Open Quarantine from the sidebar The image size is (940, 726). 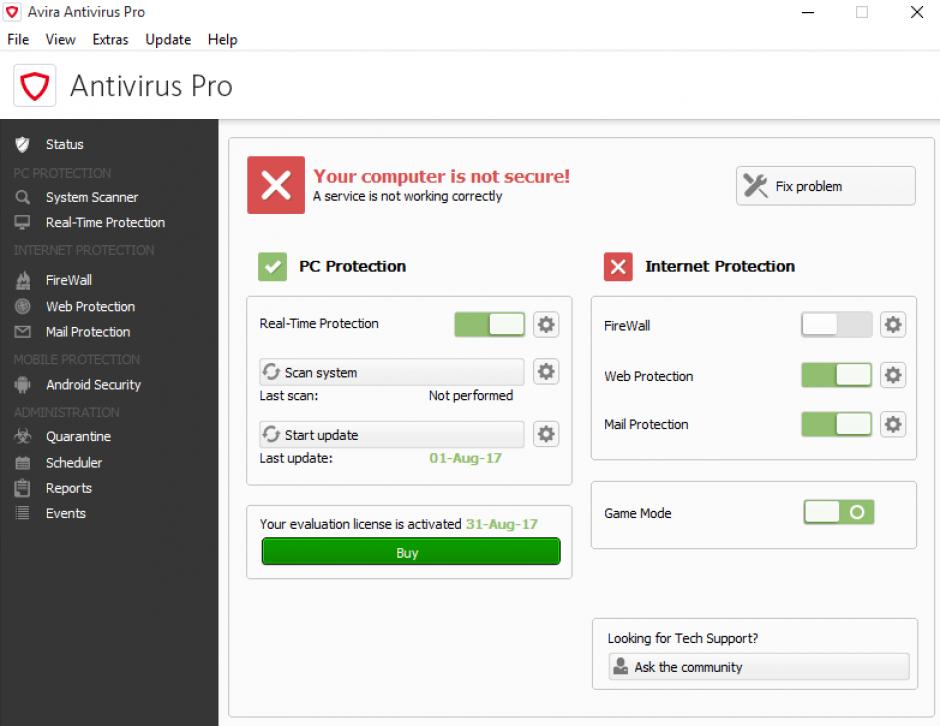78,436
